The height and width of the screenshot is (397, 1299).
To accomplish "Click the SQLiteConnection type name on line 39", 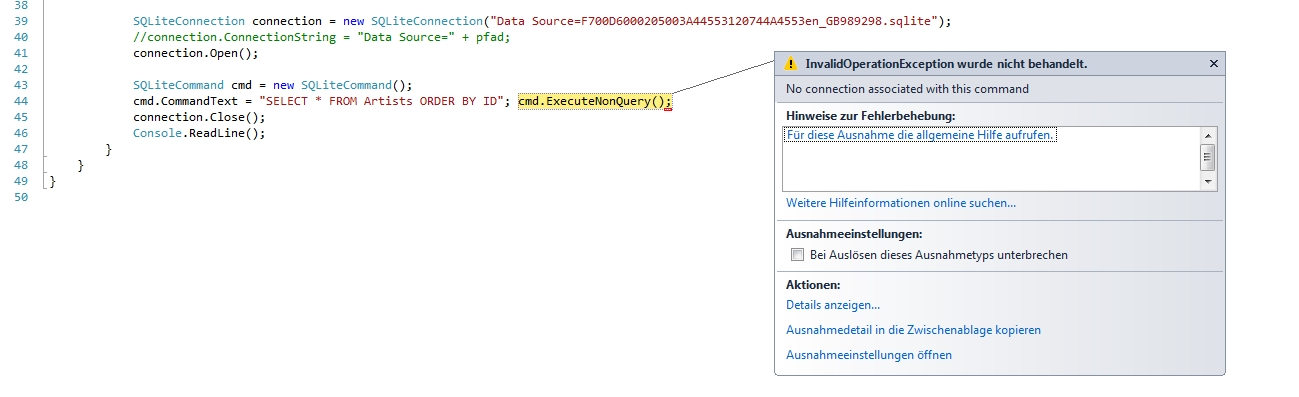I will (x=189, y=21).
